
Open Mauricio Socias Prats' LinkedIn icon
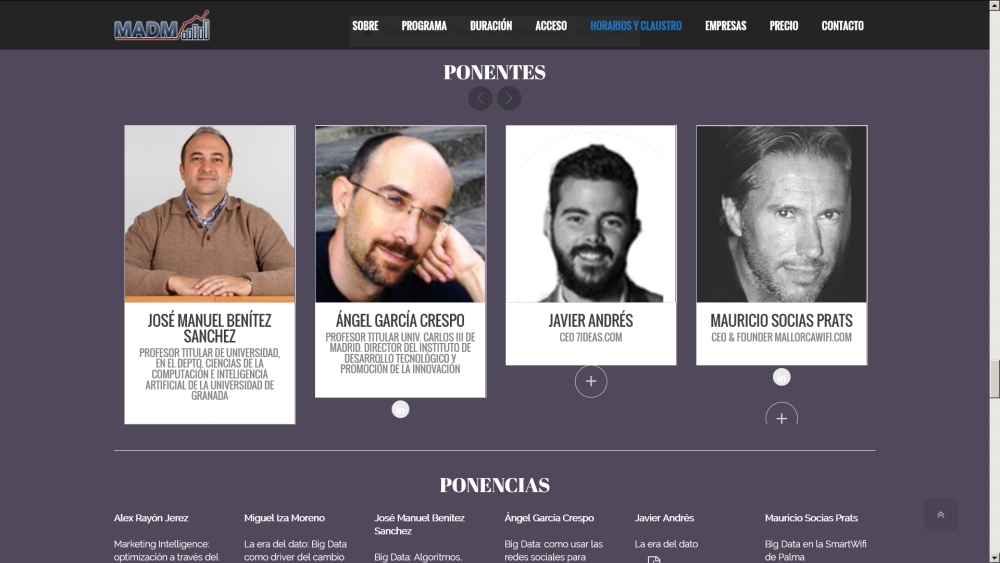(x=781, y=377)
